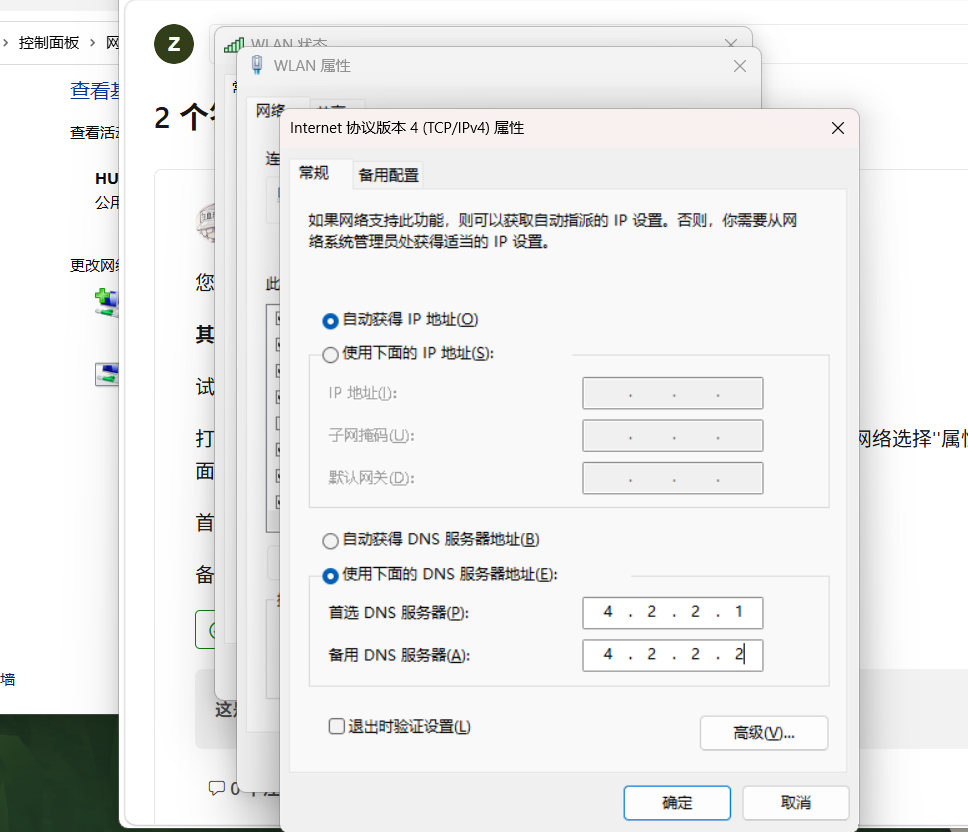Switch to the 备用配置 tab

[388, 175]
